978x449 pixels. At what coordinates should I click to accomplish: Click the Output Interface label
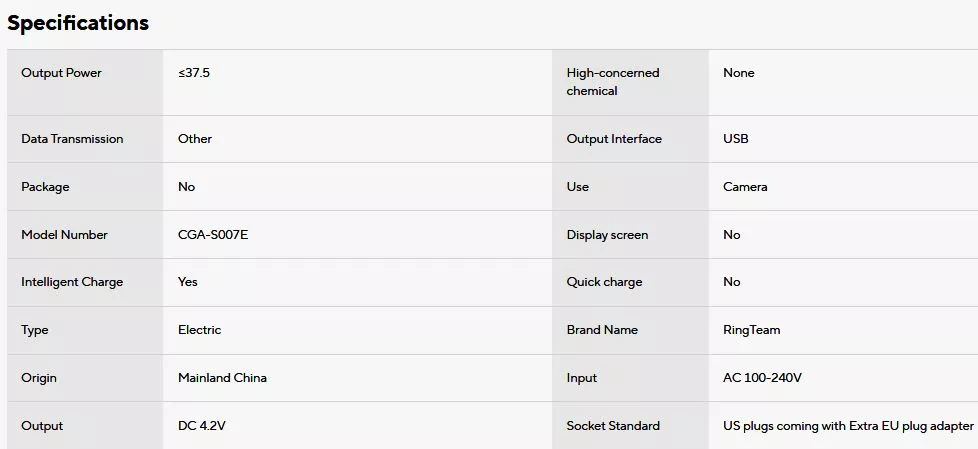(x=613, y=139)
